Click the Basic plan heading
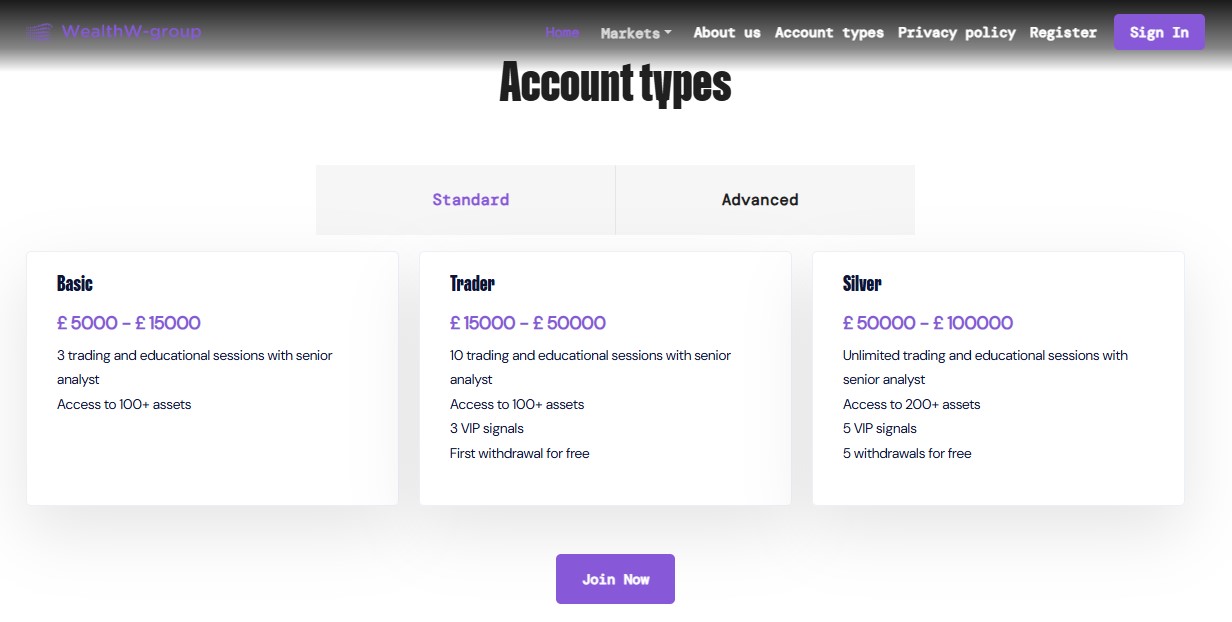 point(74,284)
